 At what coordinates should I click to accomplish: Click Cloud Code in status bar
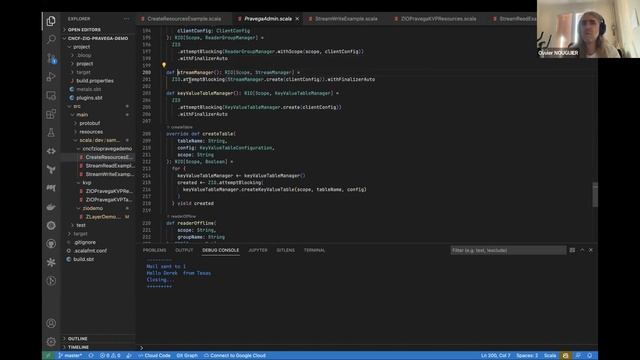154,356
